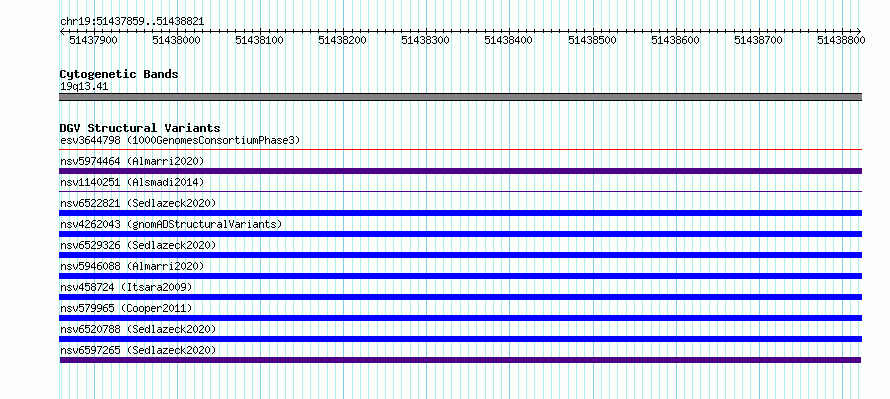Click the 51438500 ruler tick label
Viewport: 890px width, 399px height.
tap(592, 40)
